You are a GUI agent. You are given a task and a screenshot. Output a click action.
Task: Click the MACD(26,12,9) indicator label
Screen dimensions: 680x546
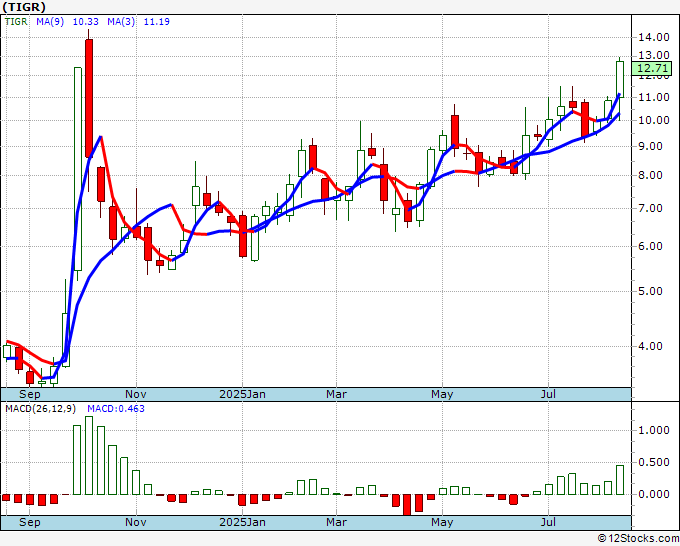41,409
